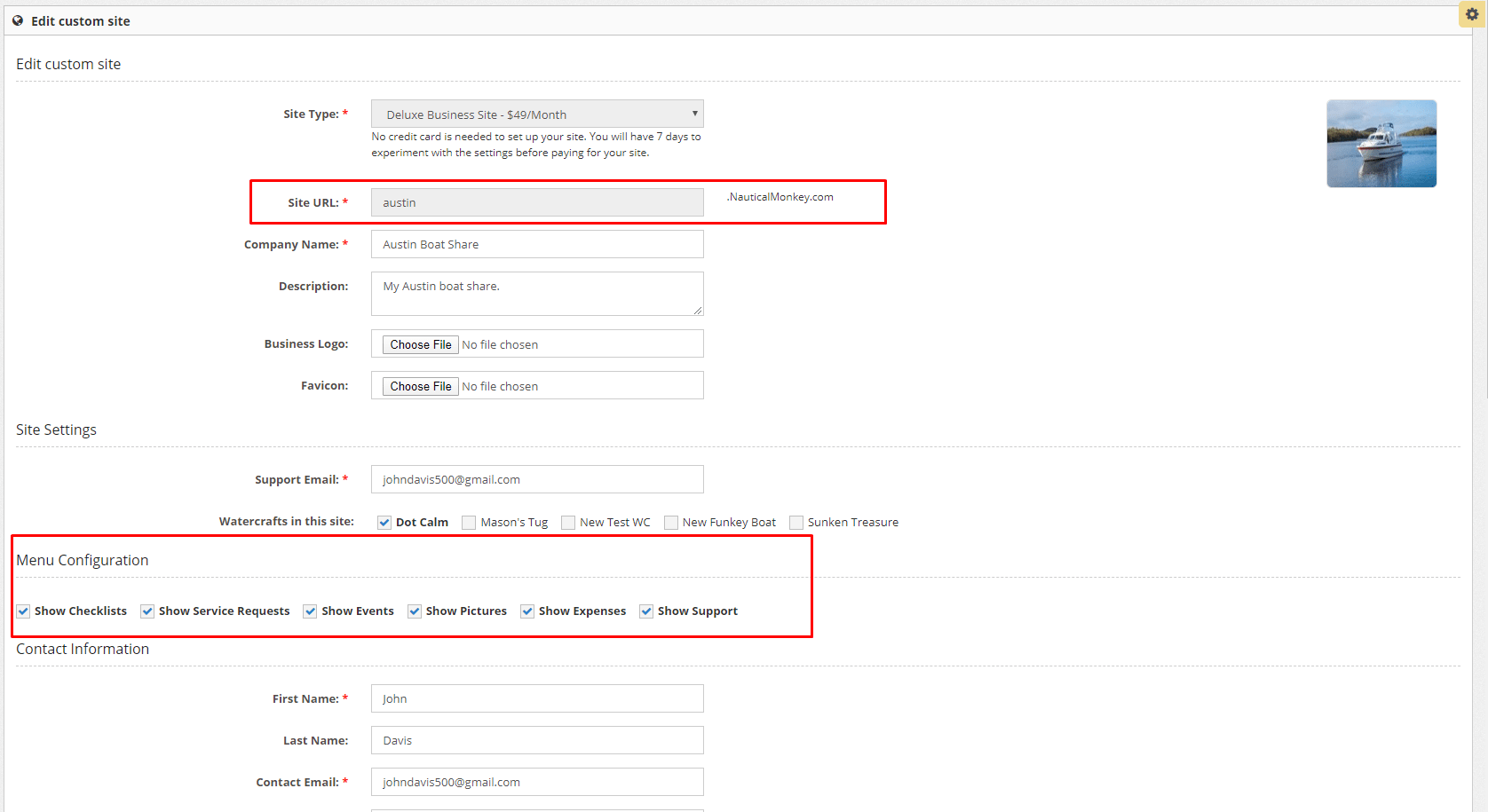Screen dimensions: 1488x812
Task: Select the New Funkey Boat checkbox
Action: coord(671,523)
